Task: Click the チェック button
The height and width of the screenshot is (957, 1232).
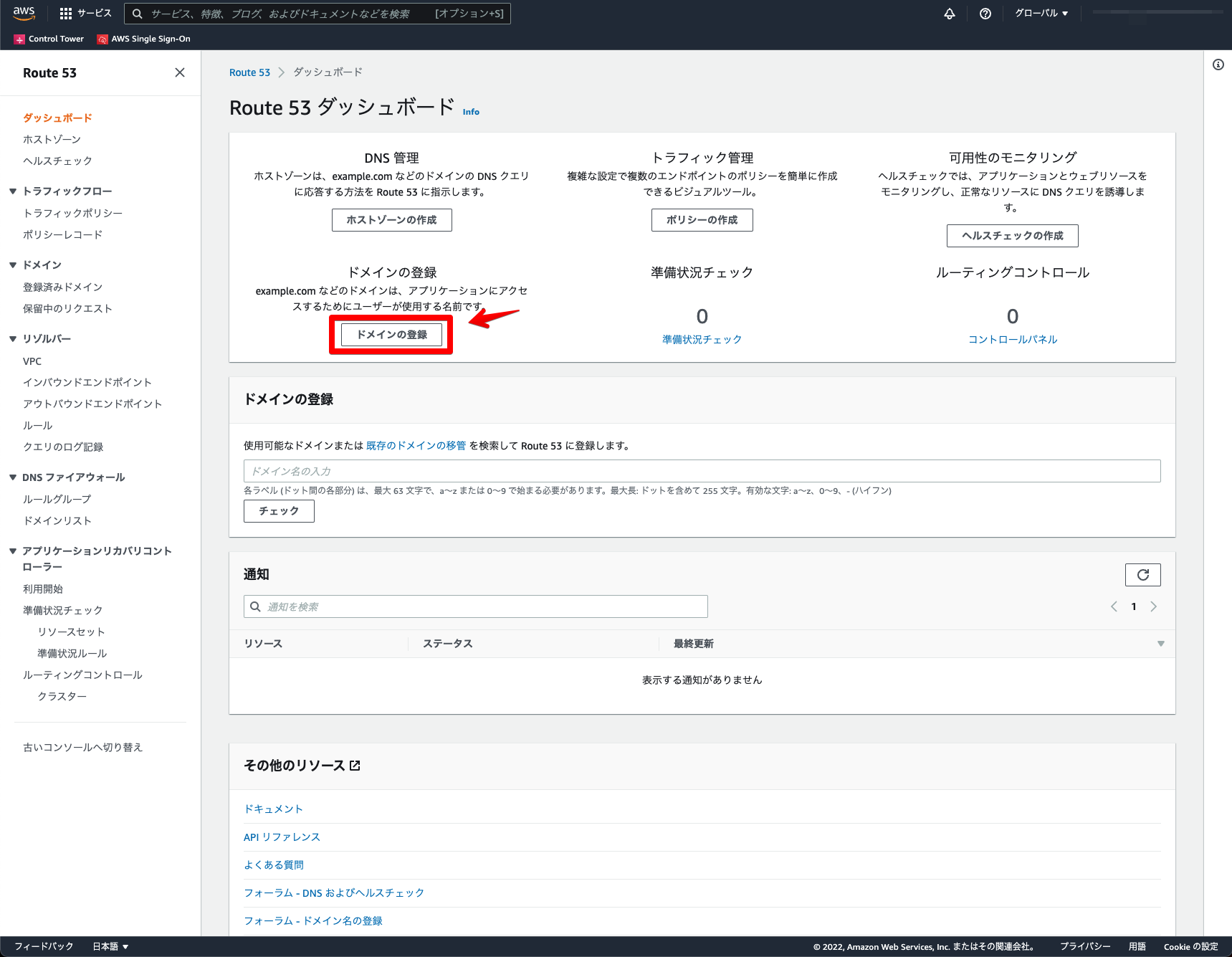Action: 279,511
